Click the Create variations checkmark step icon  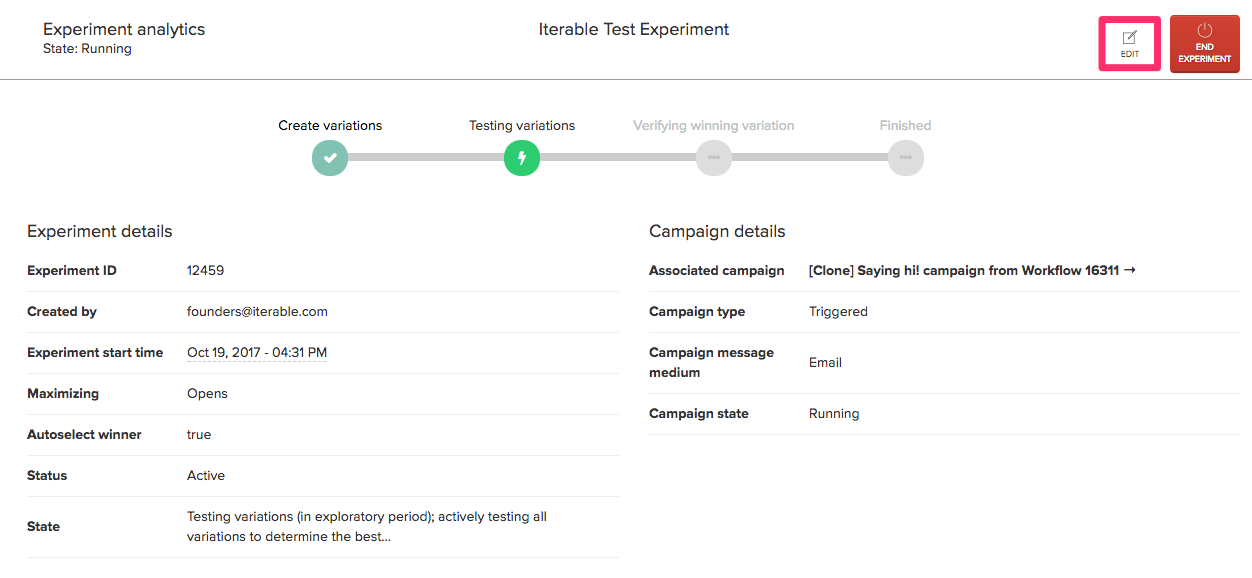pyautogui.click(x=330, y=158)
